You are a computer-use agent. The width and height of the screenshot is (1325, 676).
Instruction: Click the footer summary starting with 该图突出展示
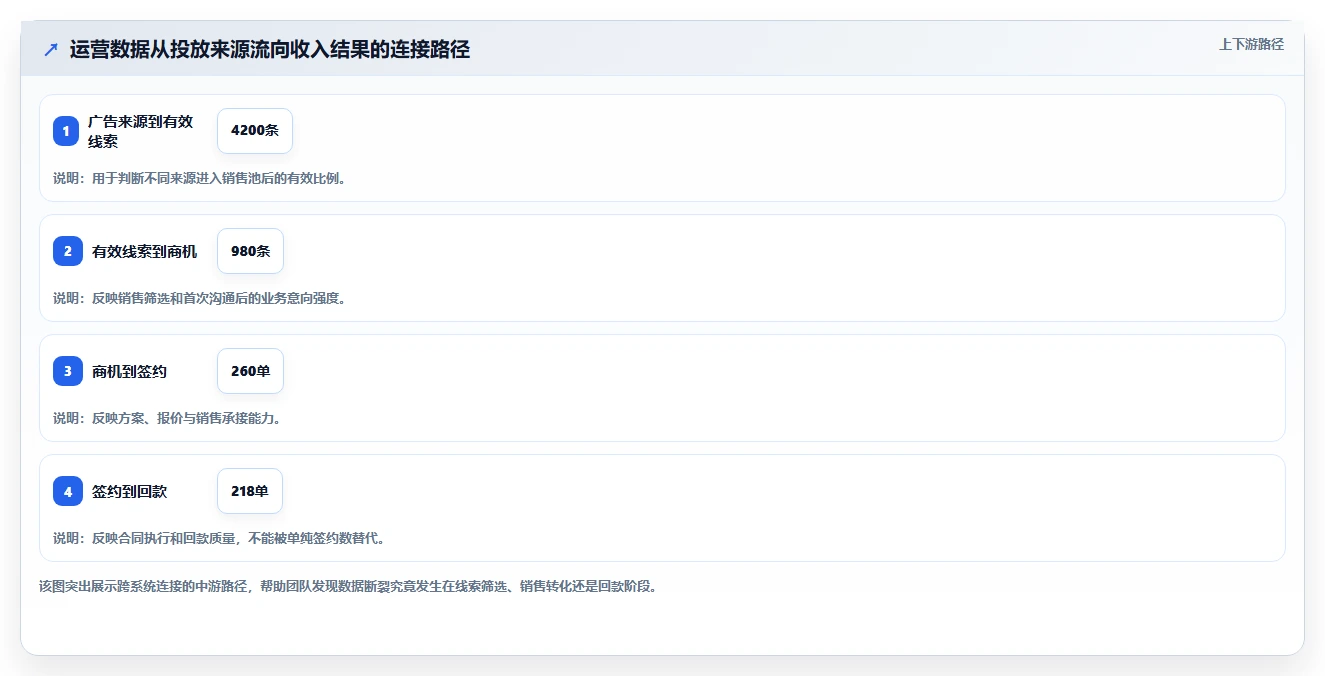348,586
